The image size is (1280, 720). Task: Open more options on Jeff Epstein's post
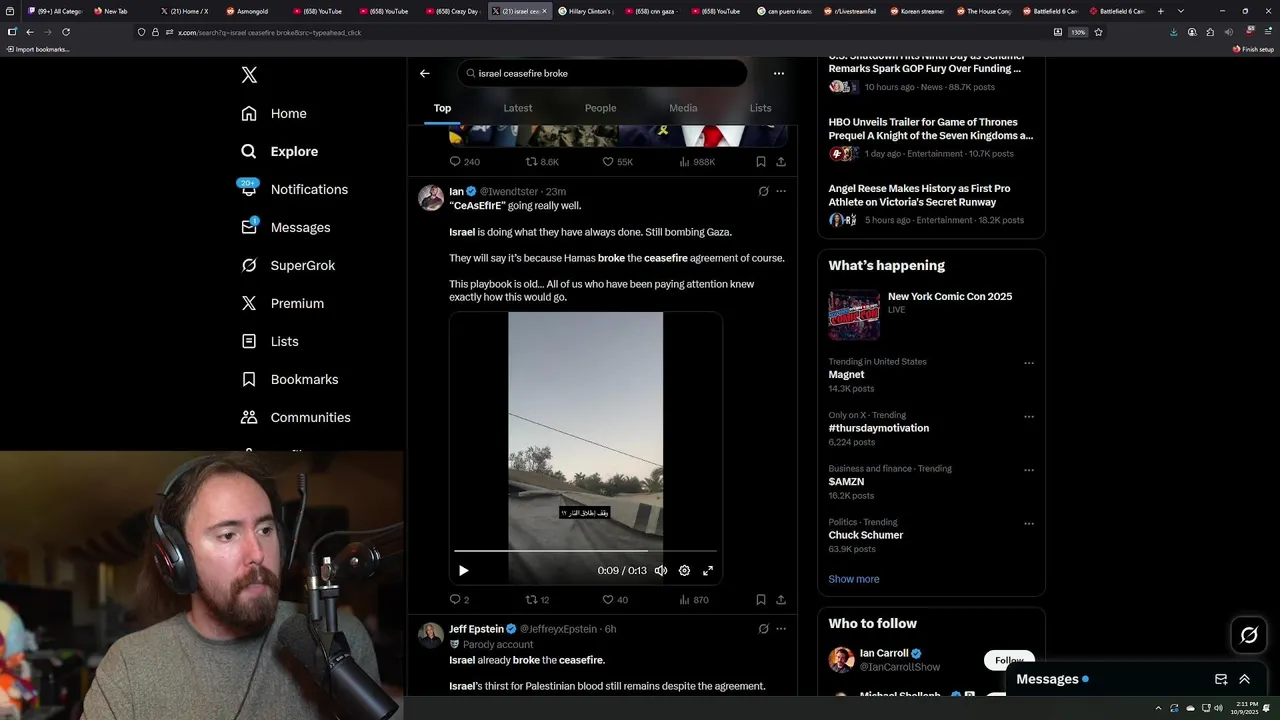(x=781, y=629)
